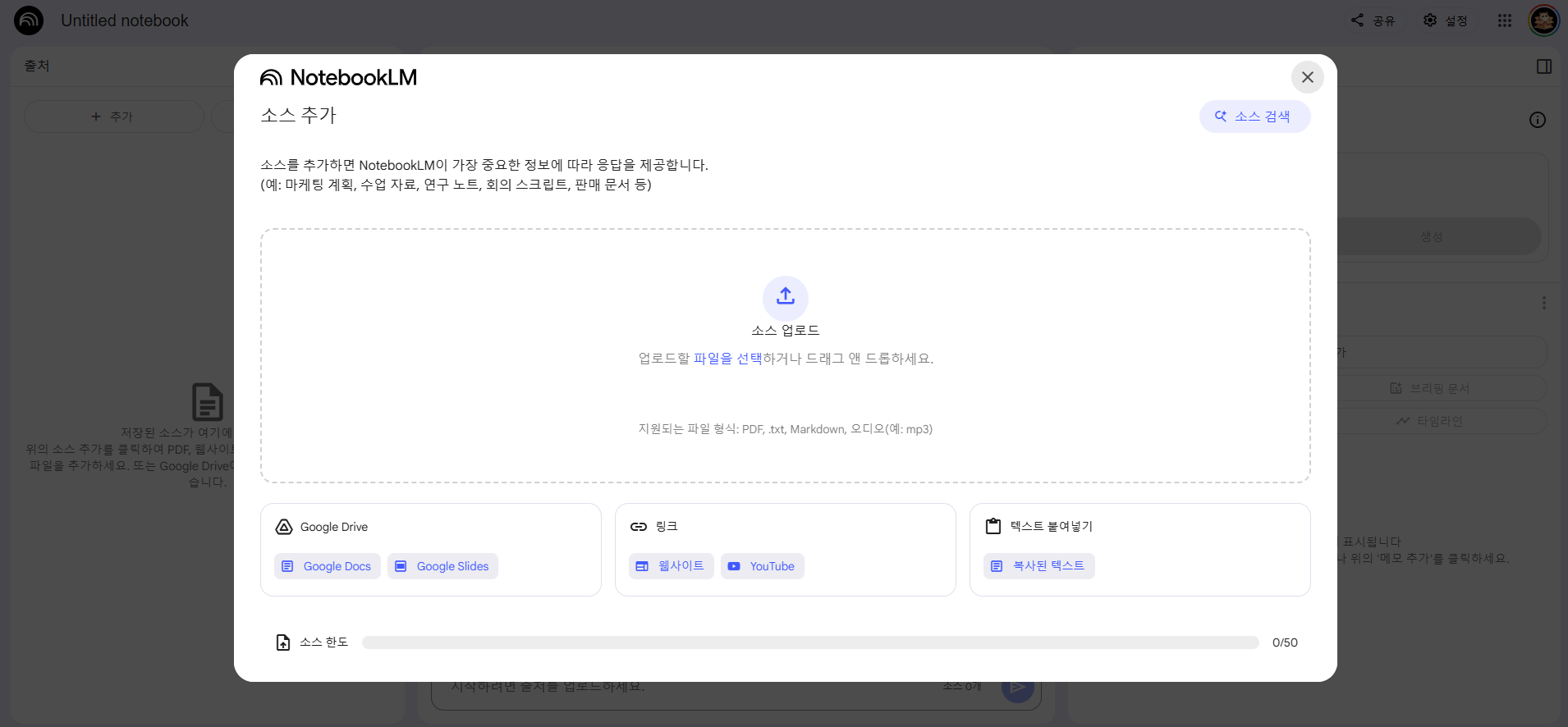Open the account profile avatar
Screen dimensions: 1568x727
click(1544, 21)
